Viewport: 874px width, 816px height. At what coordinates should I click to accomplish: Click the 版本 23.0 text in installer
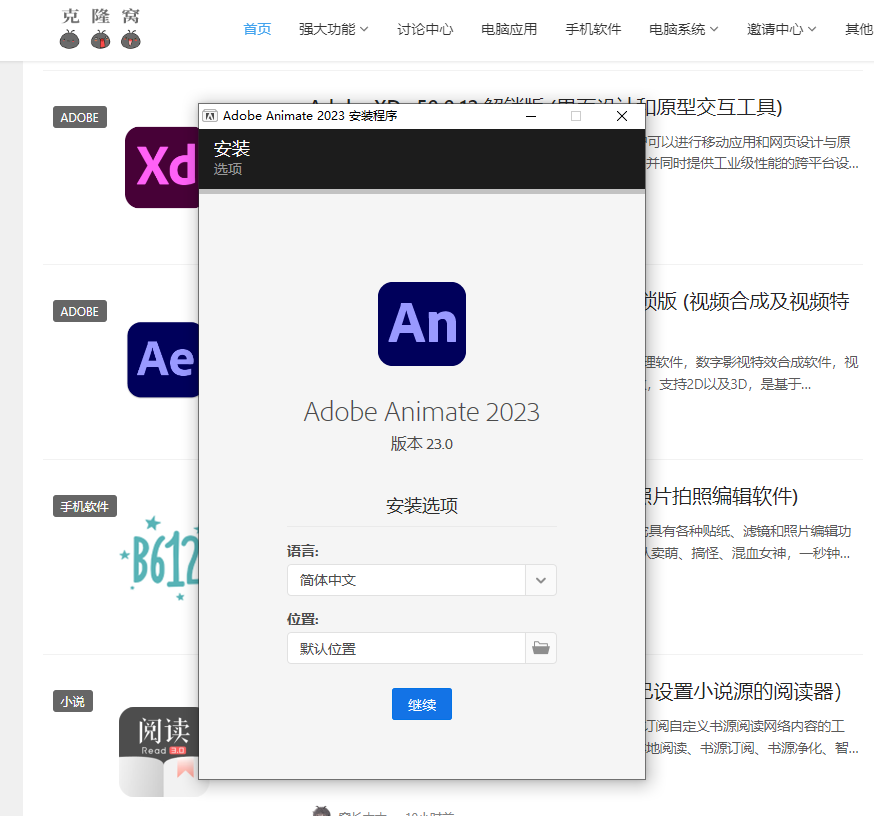click(421, 444)
